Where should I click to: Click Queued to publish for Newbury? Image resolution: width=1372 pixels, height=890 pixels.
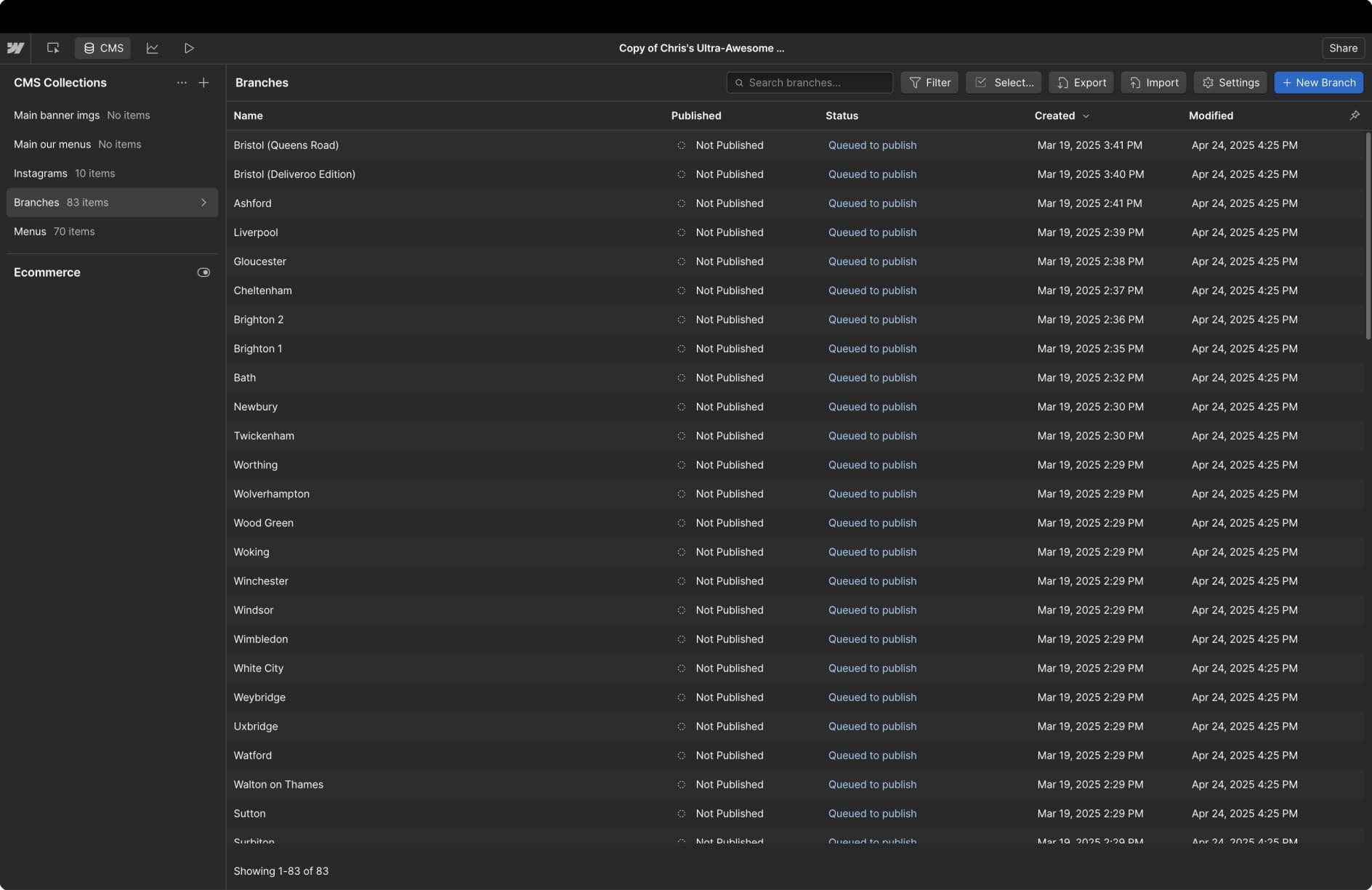pyautogui.click(x=872, y=407)
